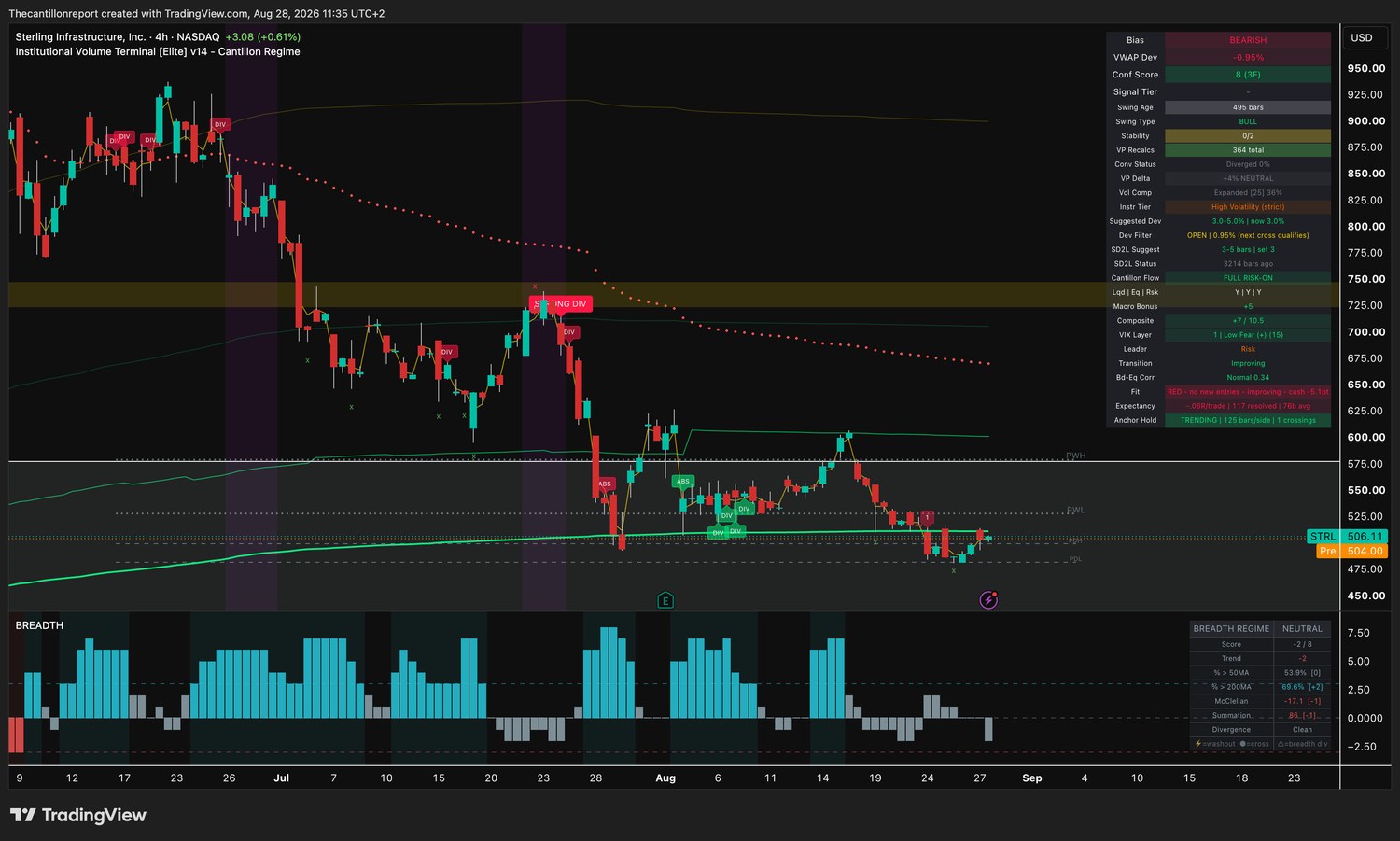
Task: Click the breadth Score value -2 / 8
Action: (x=1302, y=644)
